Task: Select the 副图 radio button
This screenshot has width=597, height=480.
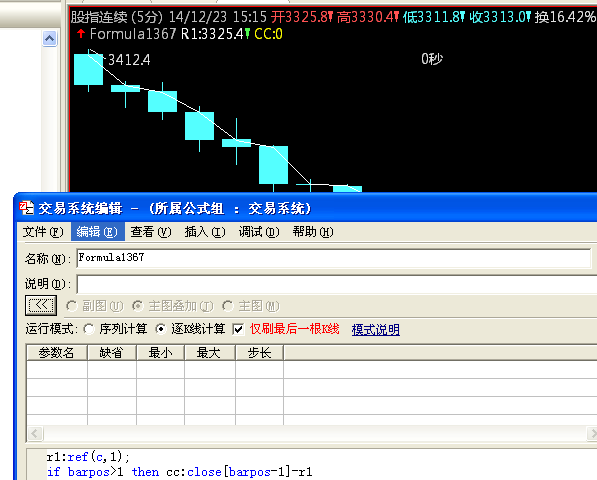Action: (x=72, y=306)
